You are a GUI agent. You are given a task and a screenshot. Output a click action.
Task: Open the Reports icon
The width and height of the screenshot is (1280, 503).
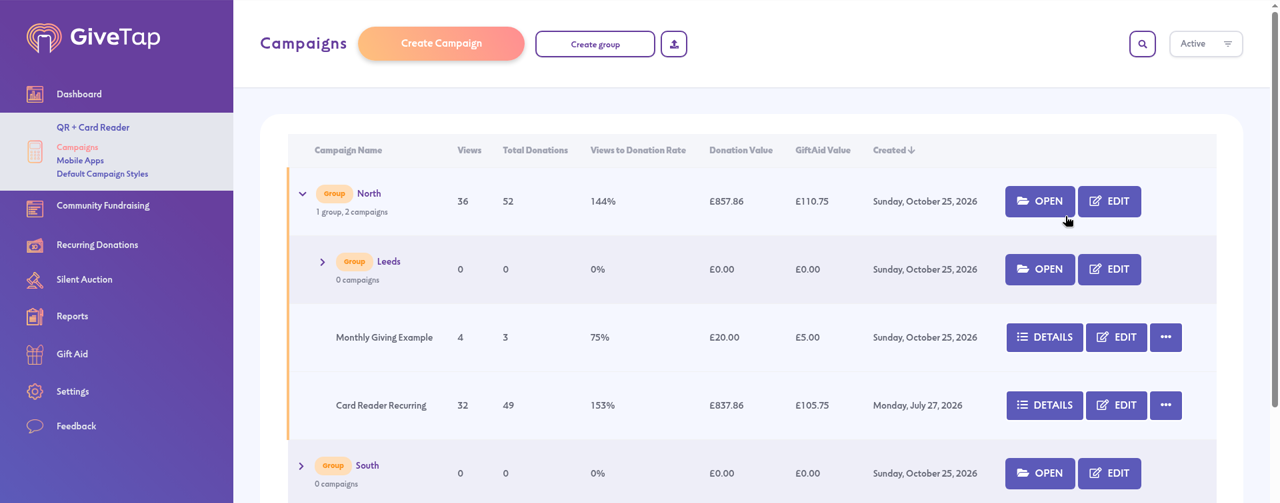(x=35, y=316)
